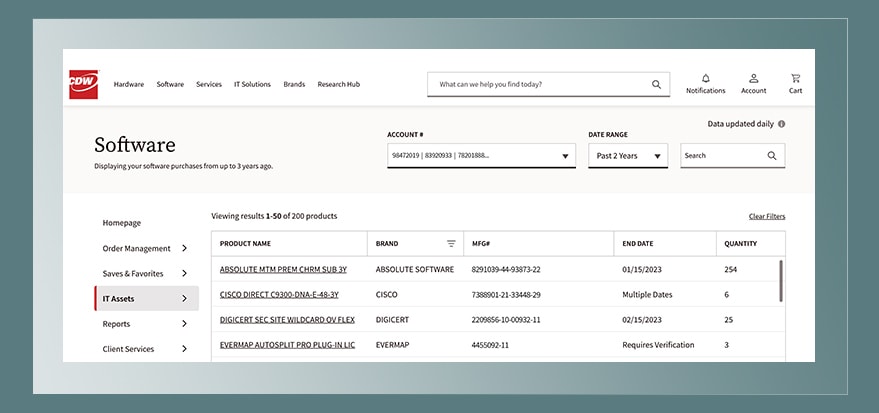Click MFG# 7388901-21-33448-29
The height and width of the screenshot is (413, 879).
click(x=506, y=295)
